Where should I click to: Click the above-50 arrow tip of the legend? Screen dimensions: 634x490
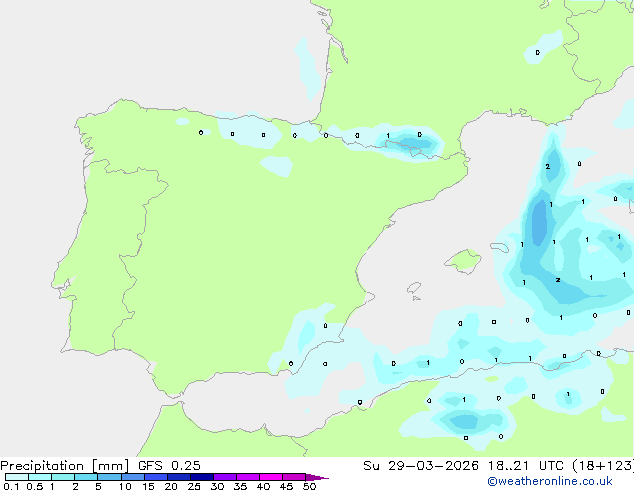point(317,477)
